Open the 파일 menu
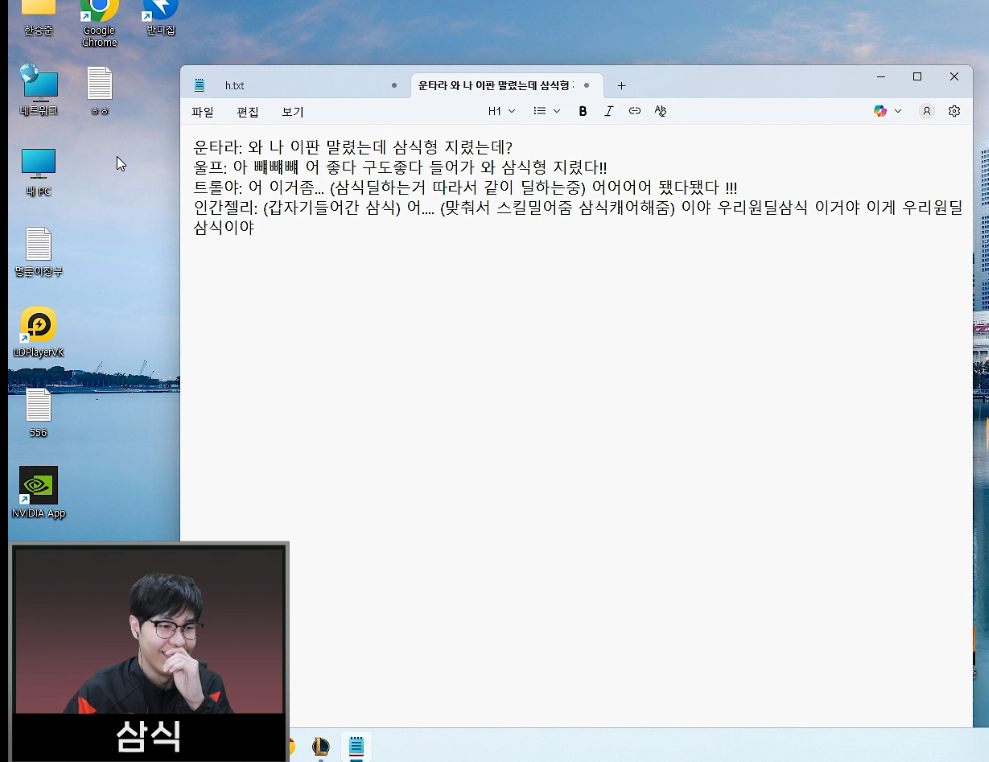This screenshot has width=989, height=762. (x=203, y=112)
